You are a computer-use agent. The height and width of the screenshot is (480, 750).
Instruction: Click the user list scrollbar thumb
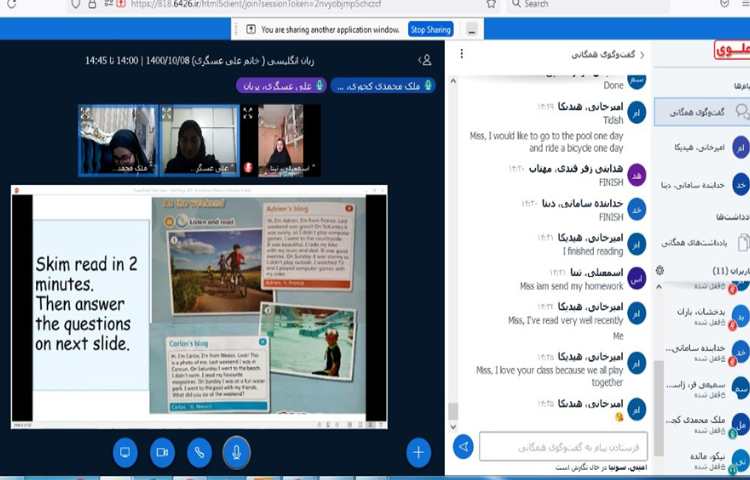[659, 407]
